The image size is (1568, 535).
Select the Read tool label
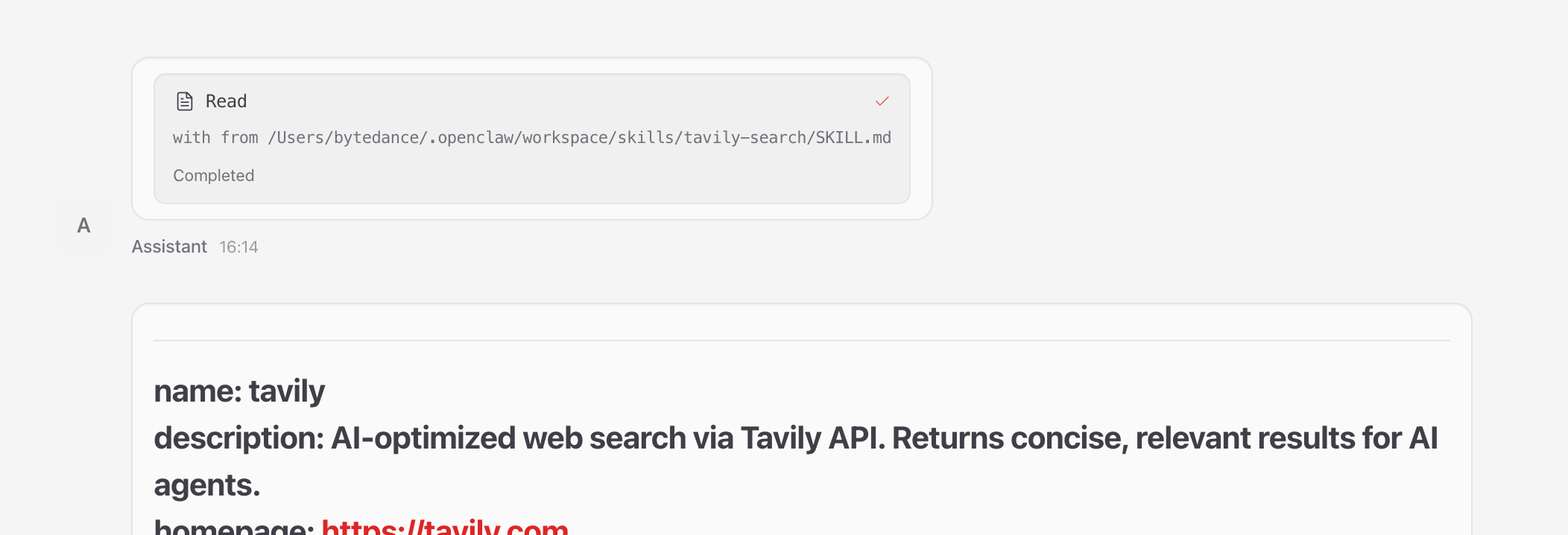(226, 100)
